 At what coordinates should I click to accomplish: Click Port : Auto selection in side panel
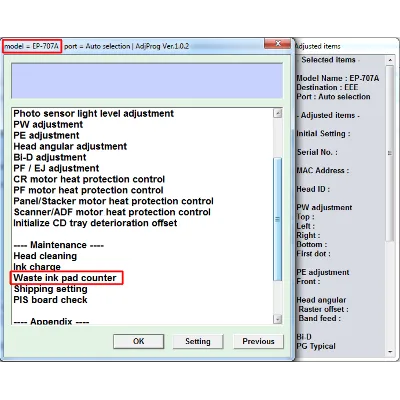tap(333, 97)
